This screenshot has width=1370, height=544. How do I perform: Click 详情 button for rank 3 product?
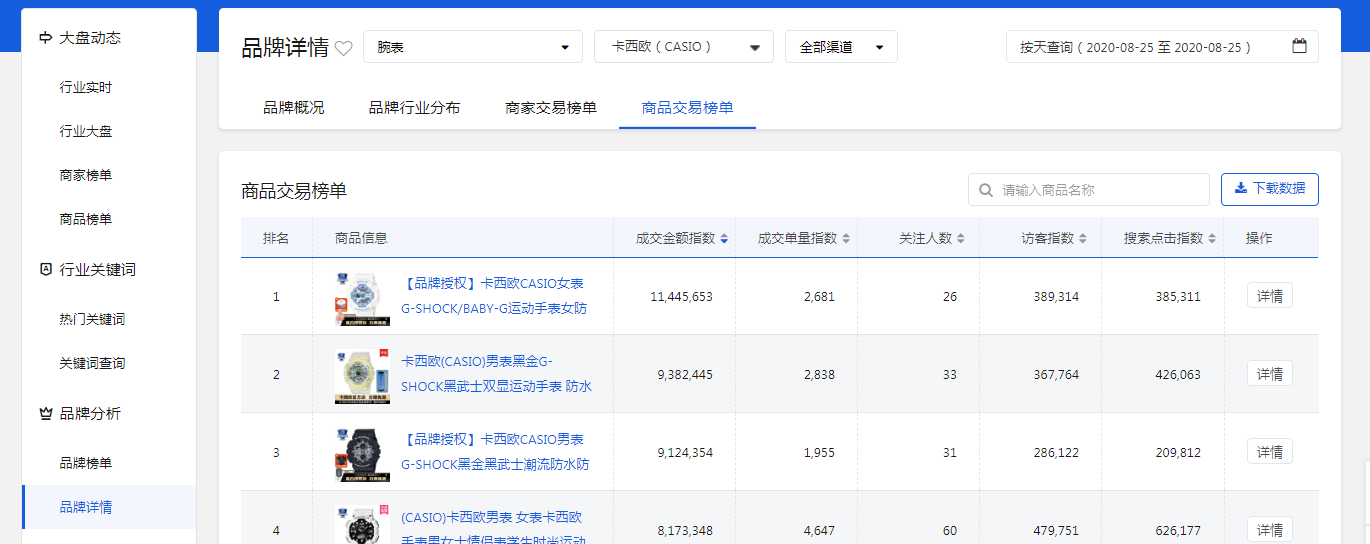pyautogui.click(x=1270, y=452)
